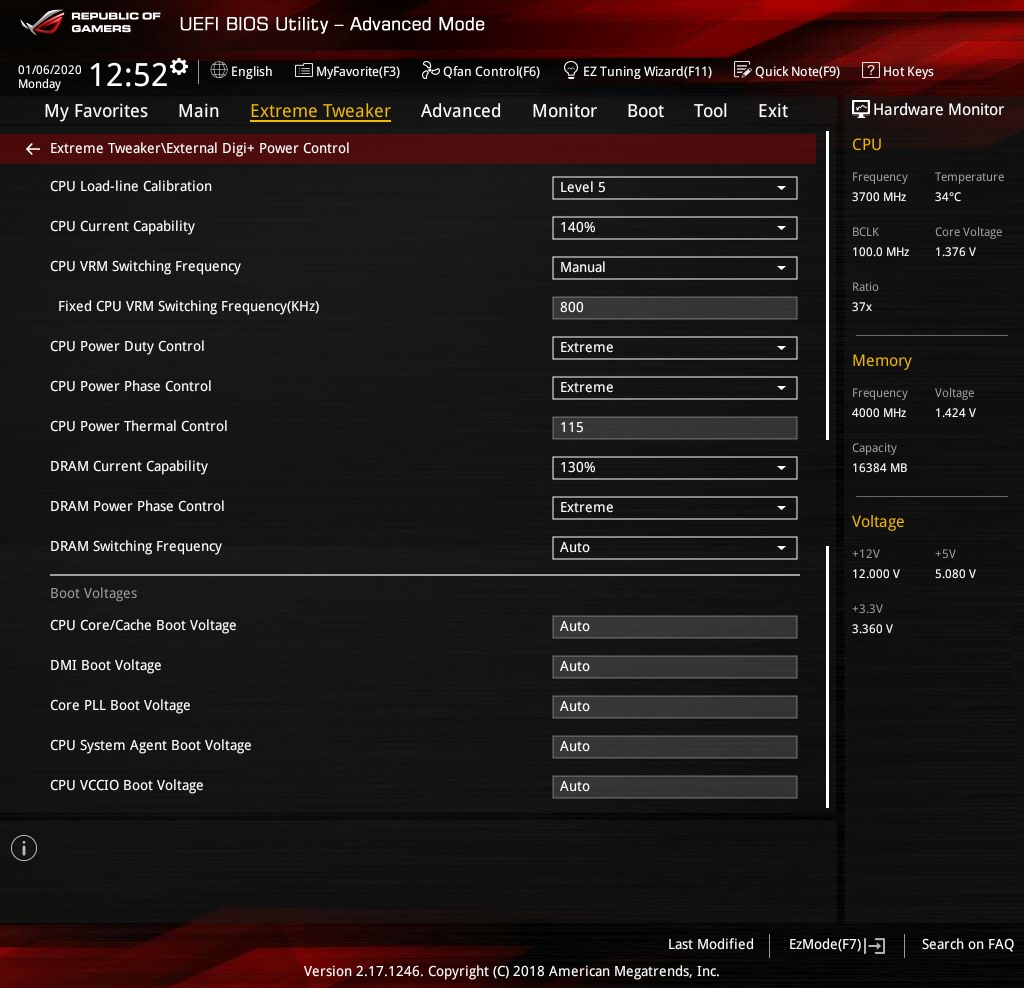Click CPU VCCIO Boot Voltage field
Viewport: 1024px width, 988px height.
click(675, 786)
